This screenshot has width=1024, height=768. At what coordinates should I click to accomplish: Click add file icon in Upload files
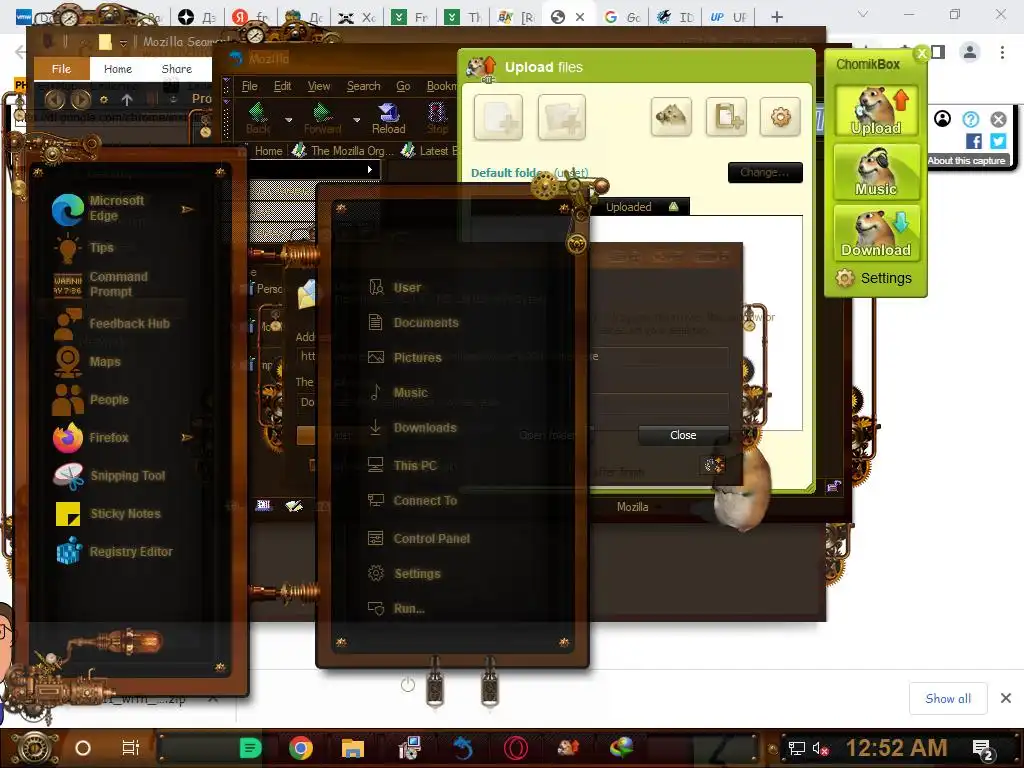pyautogui.click(x=498, y=117)
